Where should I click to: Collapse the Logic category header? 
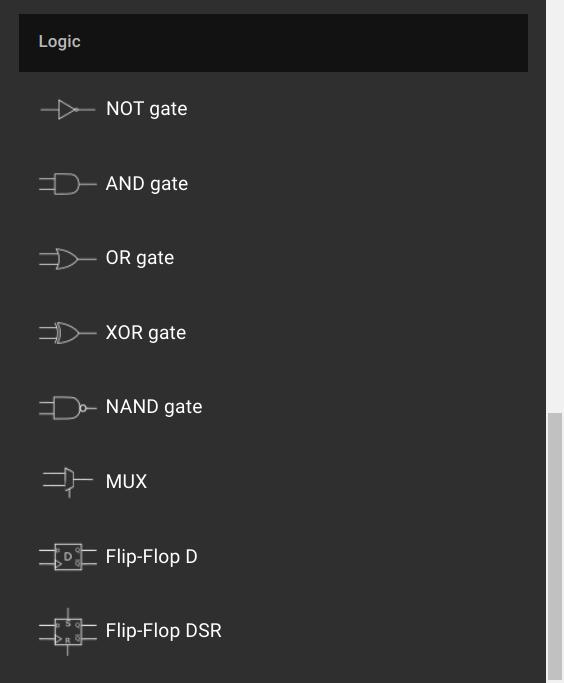tap(273, 43)
